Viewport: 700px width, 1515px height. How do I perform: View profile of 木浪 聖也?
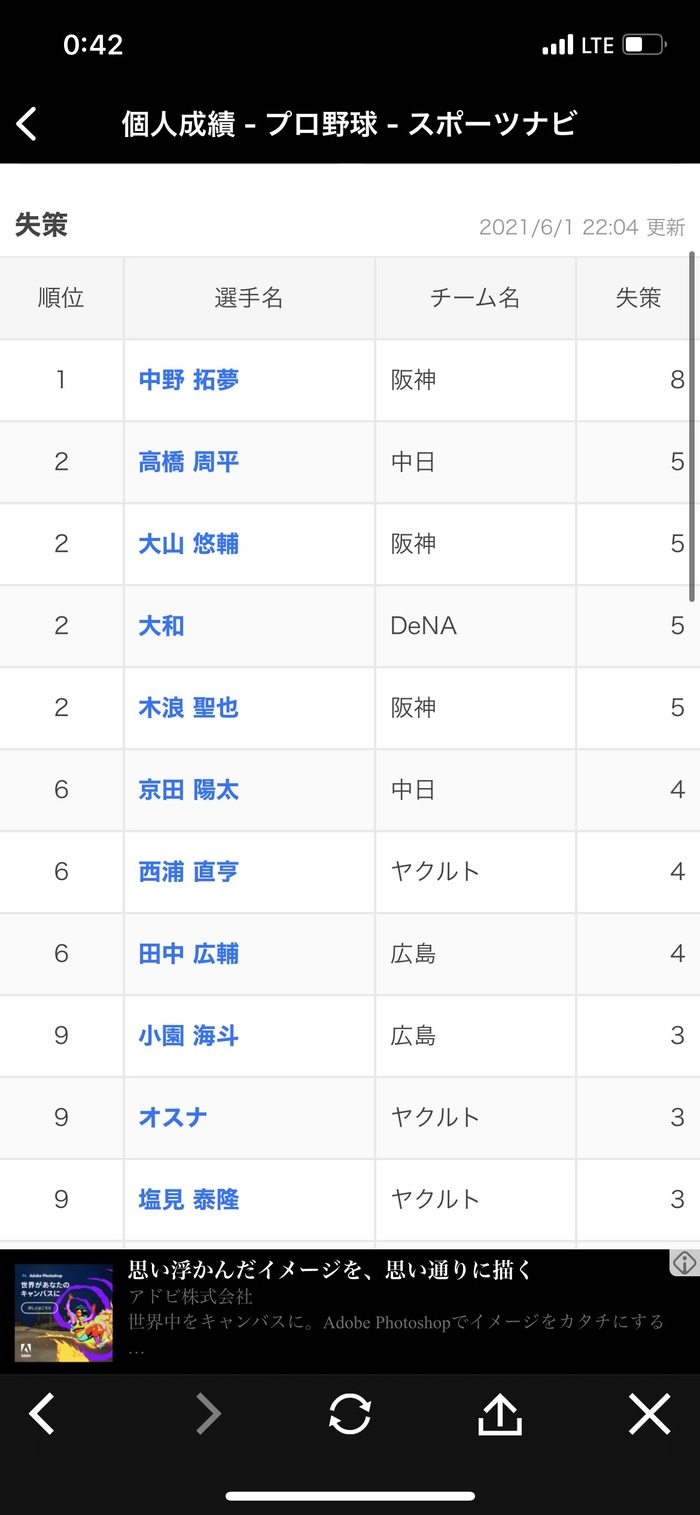(x=189, y=708)
